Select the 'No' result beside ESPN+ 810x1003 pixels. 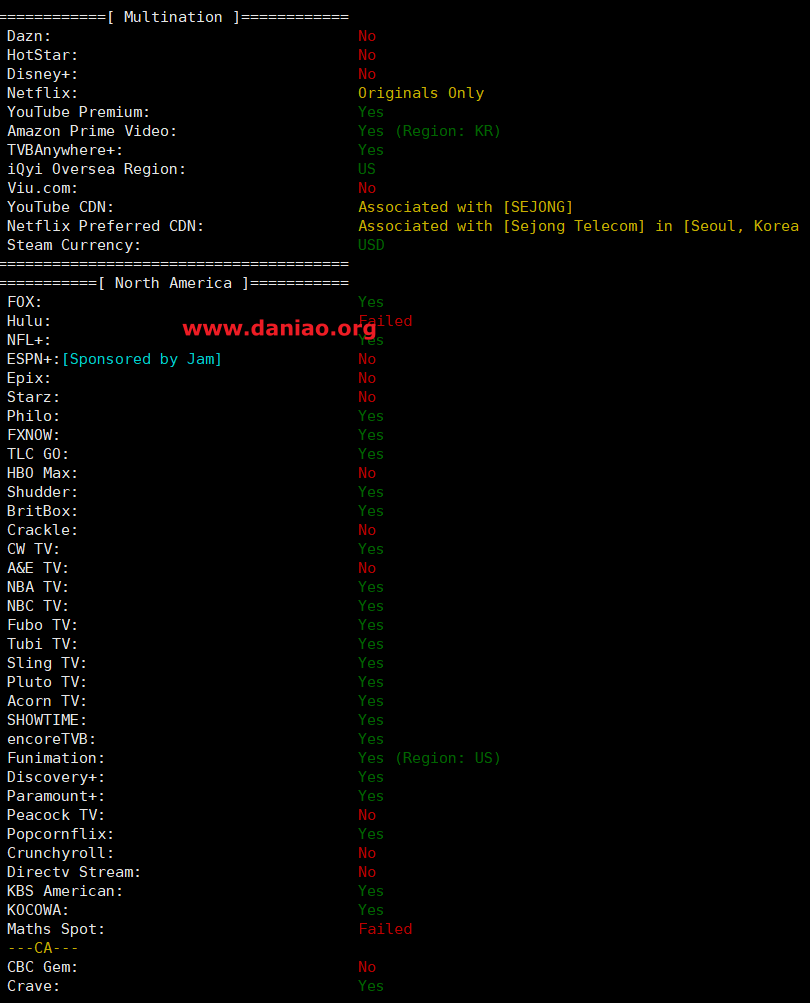367,359
